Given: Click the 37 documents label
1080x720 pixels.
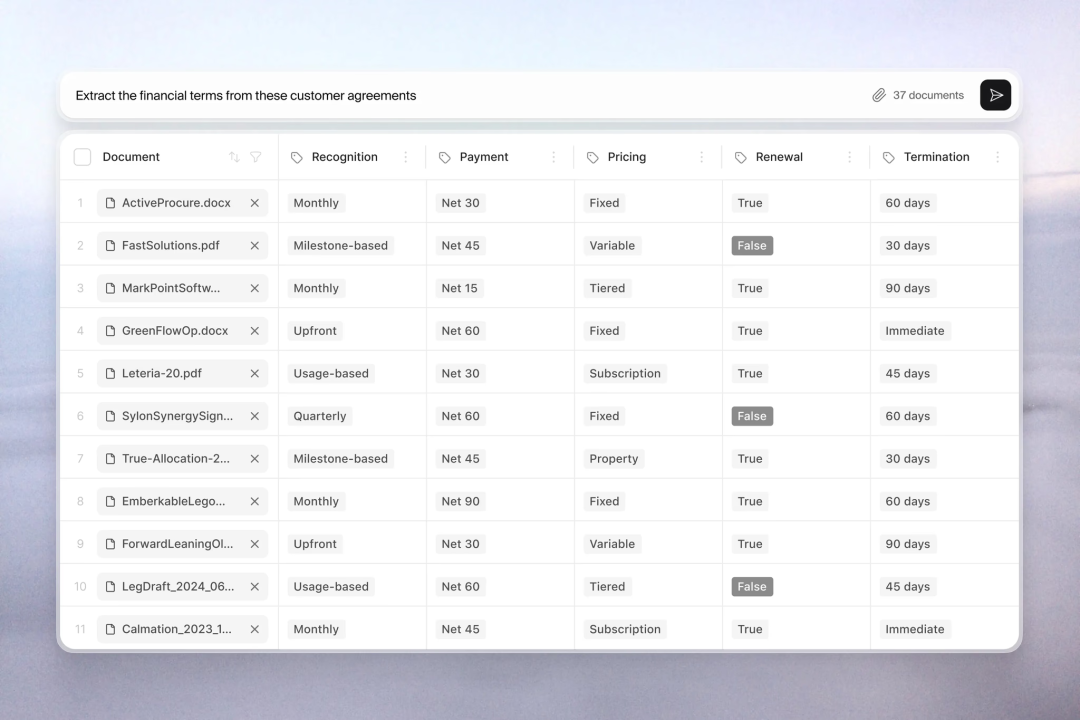Looking at the screenshot, I should pyautogui.click(x=928, y=95).
